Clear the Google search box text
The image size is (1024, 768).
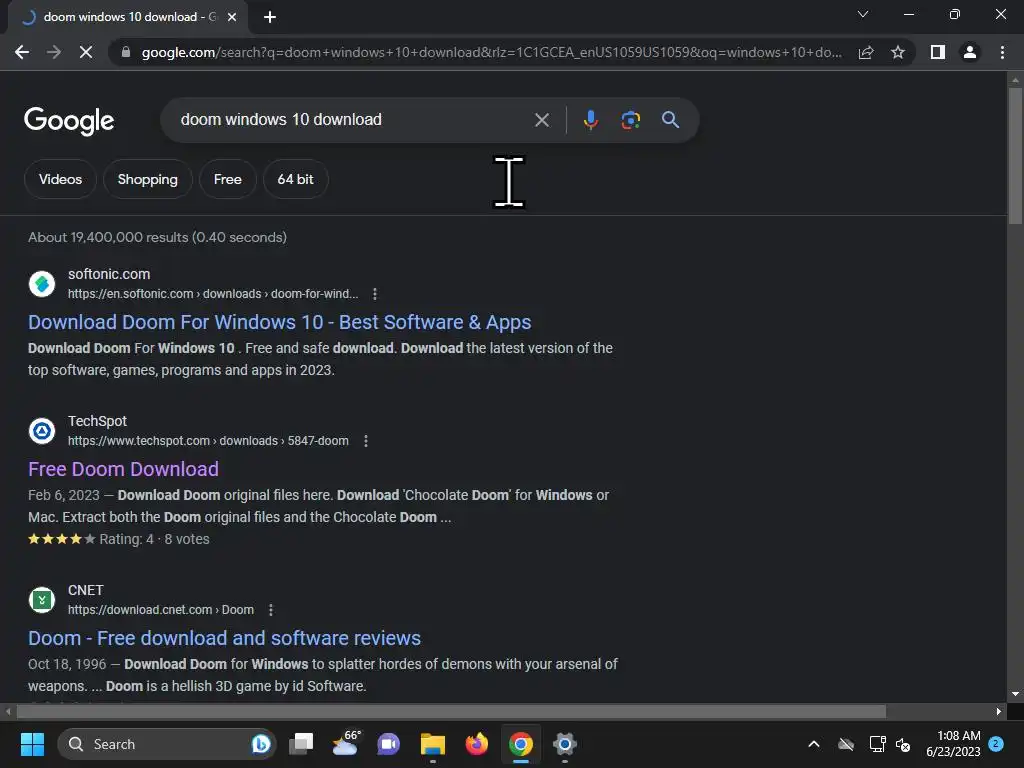541,120
